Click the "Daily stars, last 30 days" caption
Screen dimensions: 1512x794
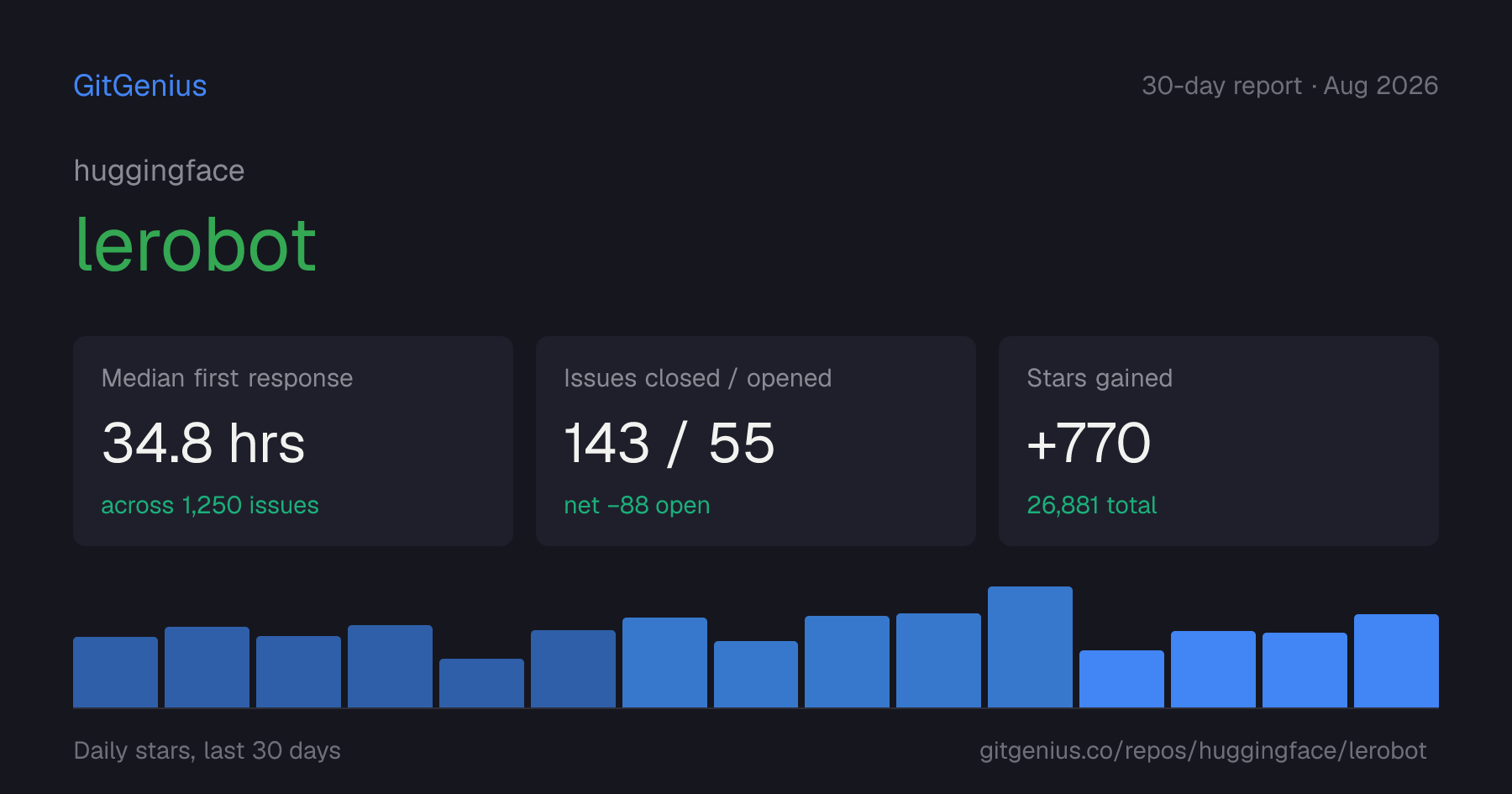tap(207, 750)
